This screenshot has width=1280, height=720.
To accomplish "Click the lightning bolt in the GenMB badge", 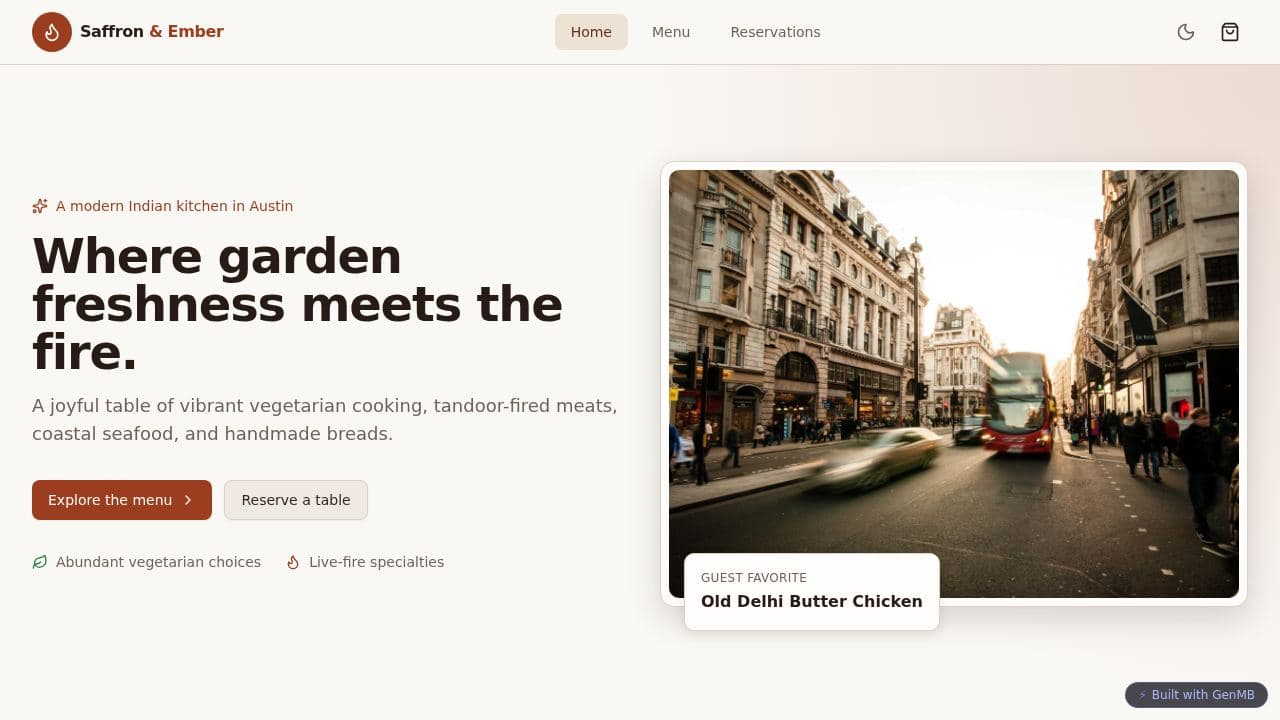I will (1143, 695).
